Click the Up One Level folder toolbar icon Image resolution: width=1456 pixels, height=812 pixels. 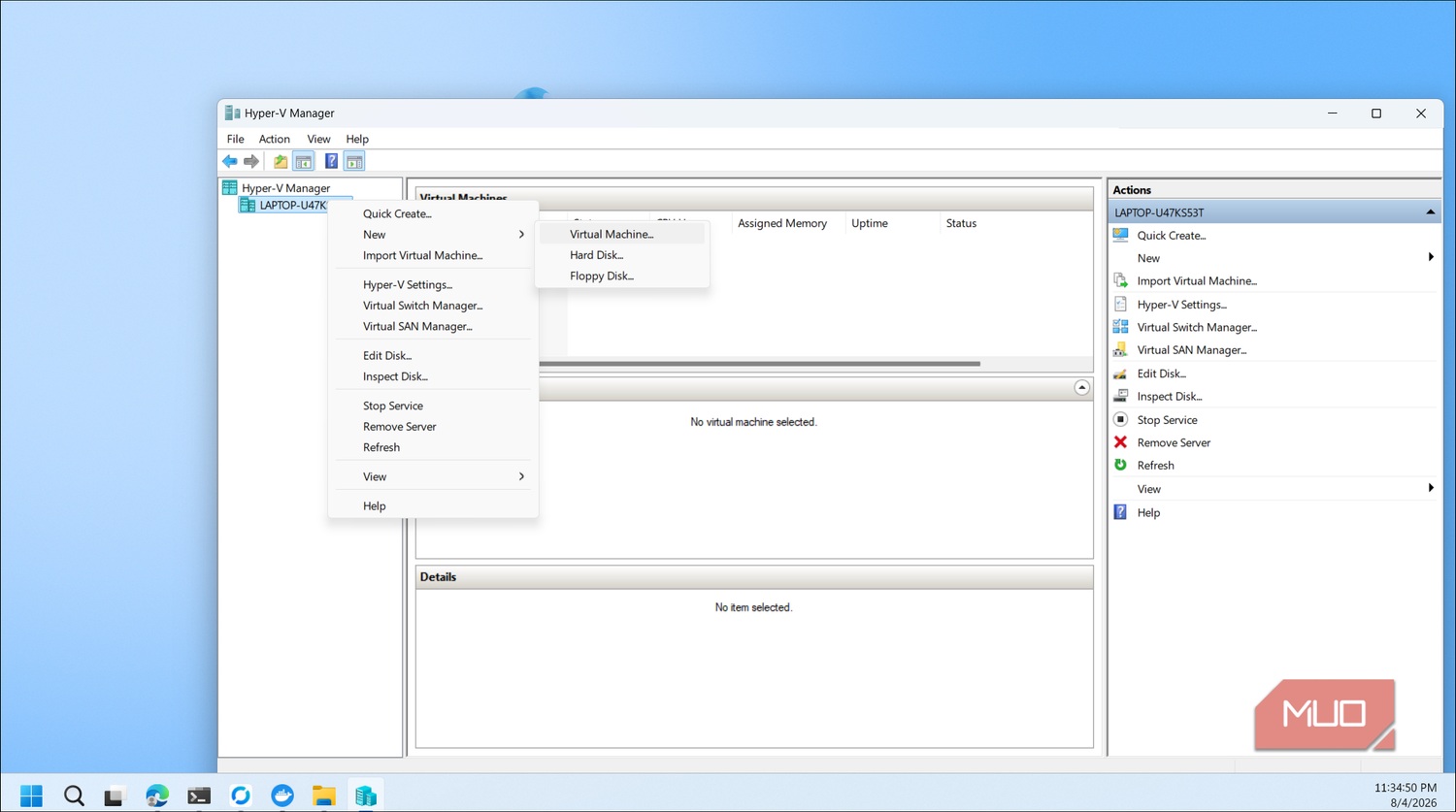tap(281, 161)
